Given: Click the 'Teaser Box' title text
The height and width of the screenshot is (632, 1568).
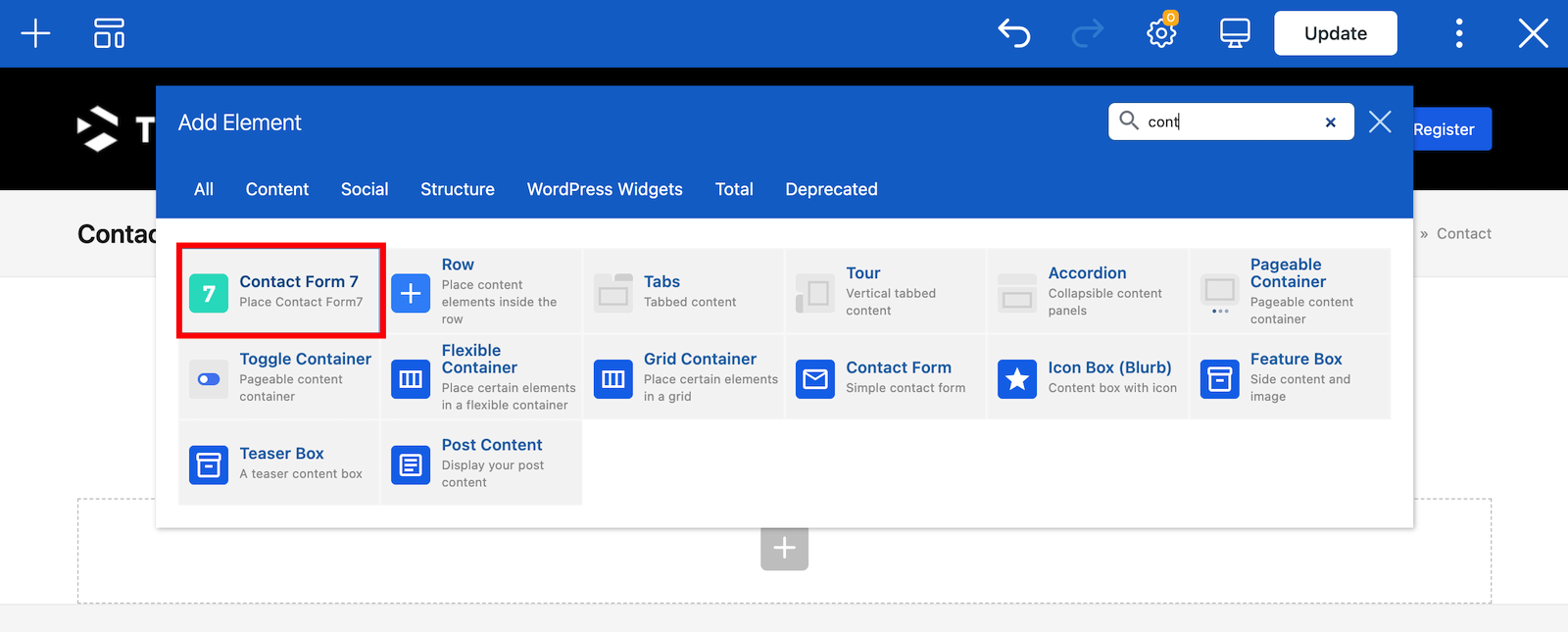Looking at the screenshot, I should click(x=281, y=453).
